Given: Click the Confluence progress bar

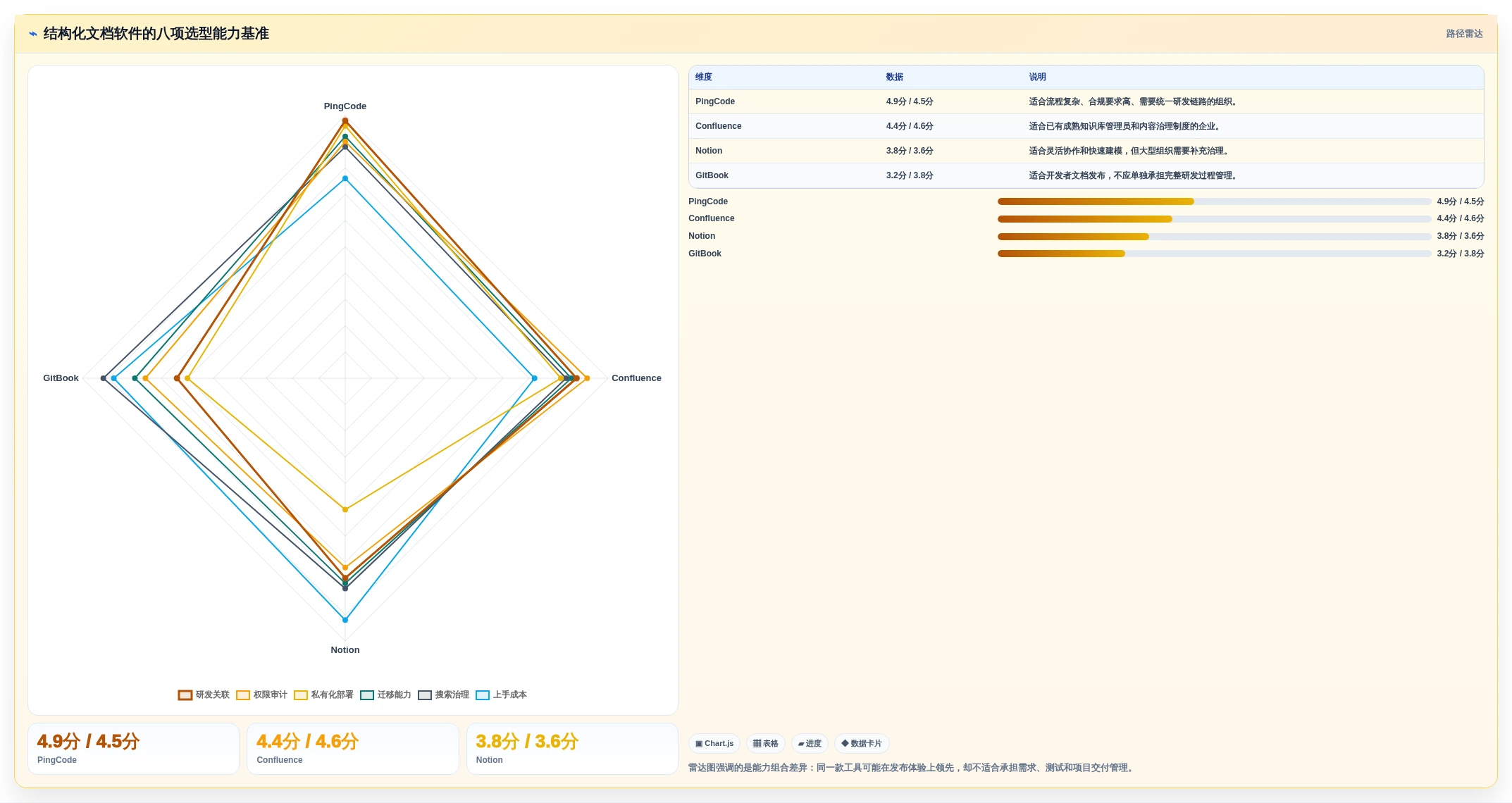Looking at the screenshot, I should (x=1214, y=219).
